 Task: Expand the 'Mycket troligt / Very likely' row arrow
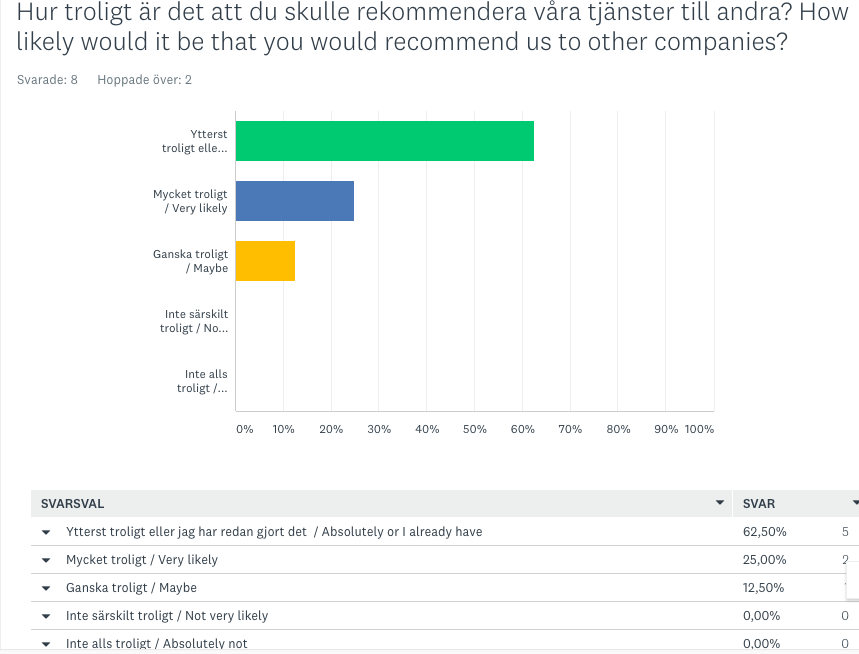46,560
